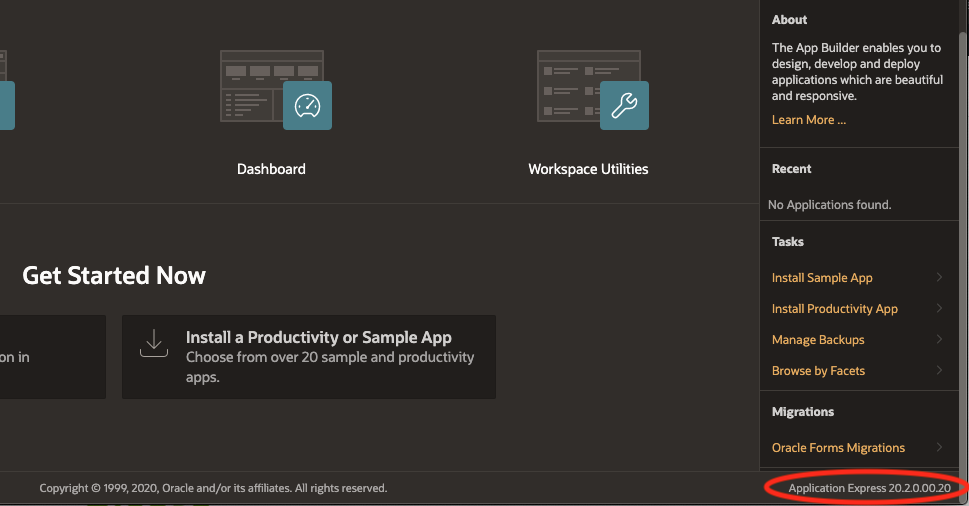Screen dimensions: 969x506
Task: Click the partially visible card at left edge
Action: (x=52, y=357)
